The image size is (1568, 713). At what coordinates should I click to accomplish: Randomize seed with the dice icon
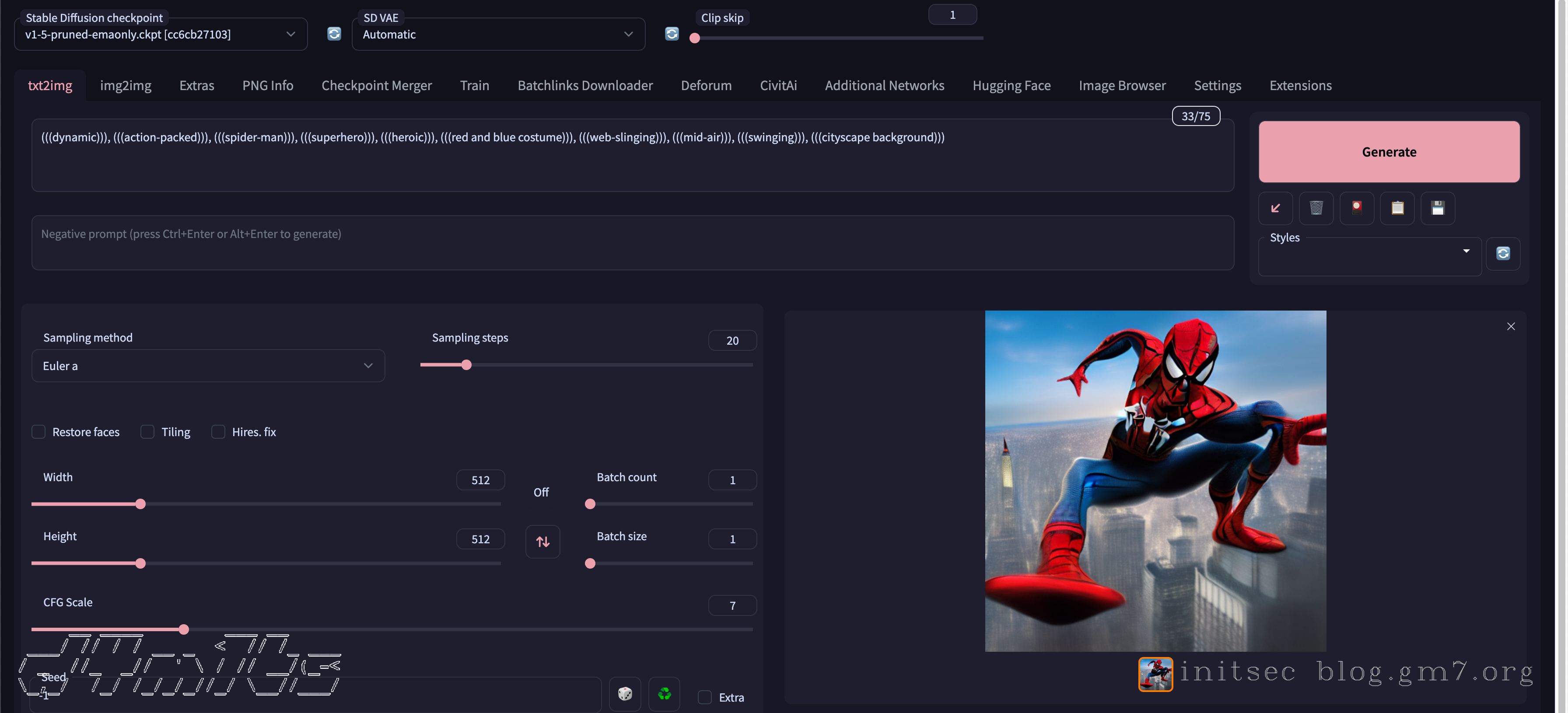tap(624, 693)
